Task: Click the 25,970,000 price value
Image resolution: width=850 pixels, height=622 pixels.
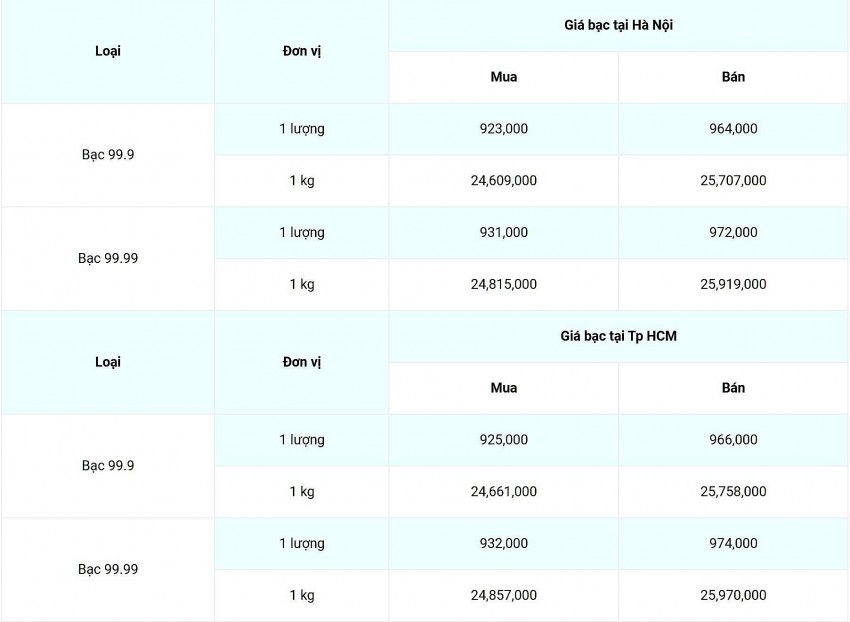Action: [x=733, y=595]
